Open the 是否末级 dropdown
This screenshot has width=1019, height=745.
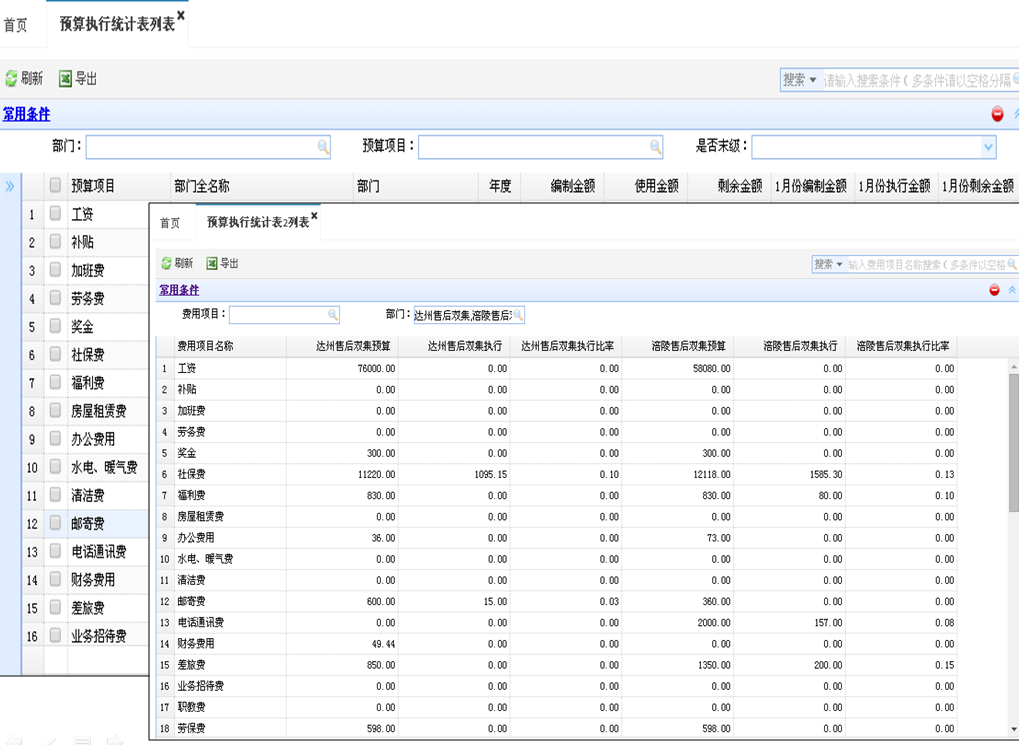(x=988, y=147)
